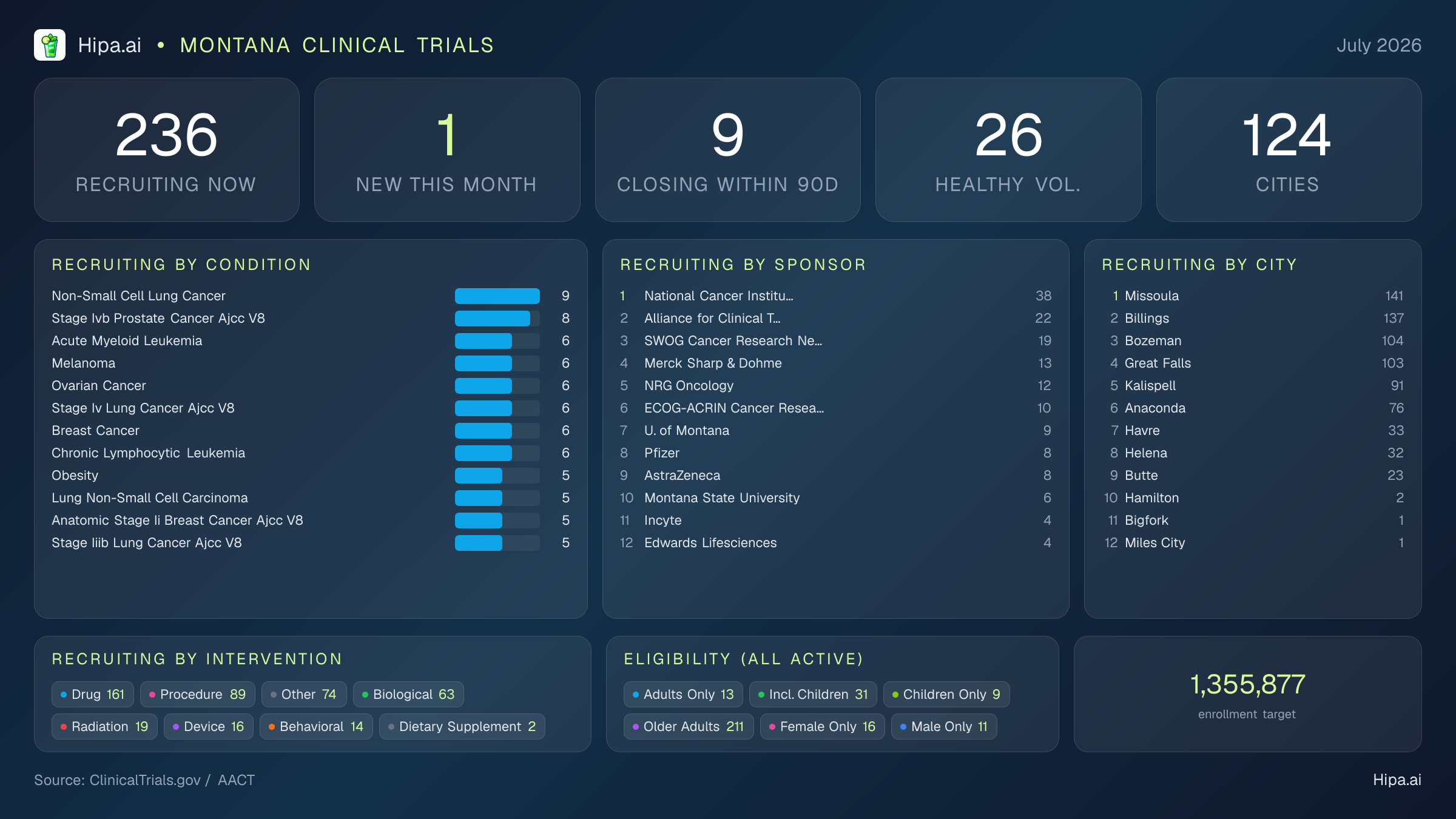Filter by Male Only 11 chip
The height and width of the screenshot is (819, 1456).
(x=944, y=727)
